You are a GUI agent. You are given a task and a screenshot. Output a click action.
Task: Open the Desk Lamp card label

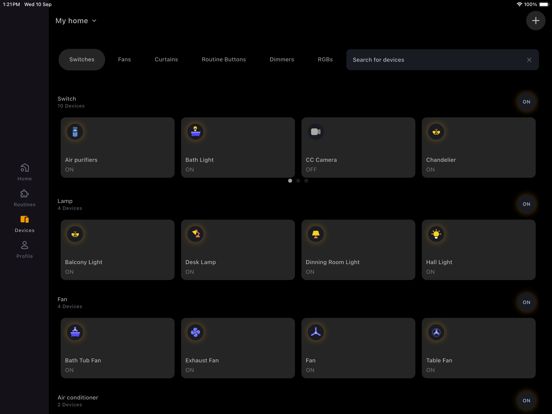point(201,262)
